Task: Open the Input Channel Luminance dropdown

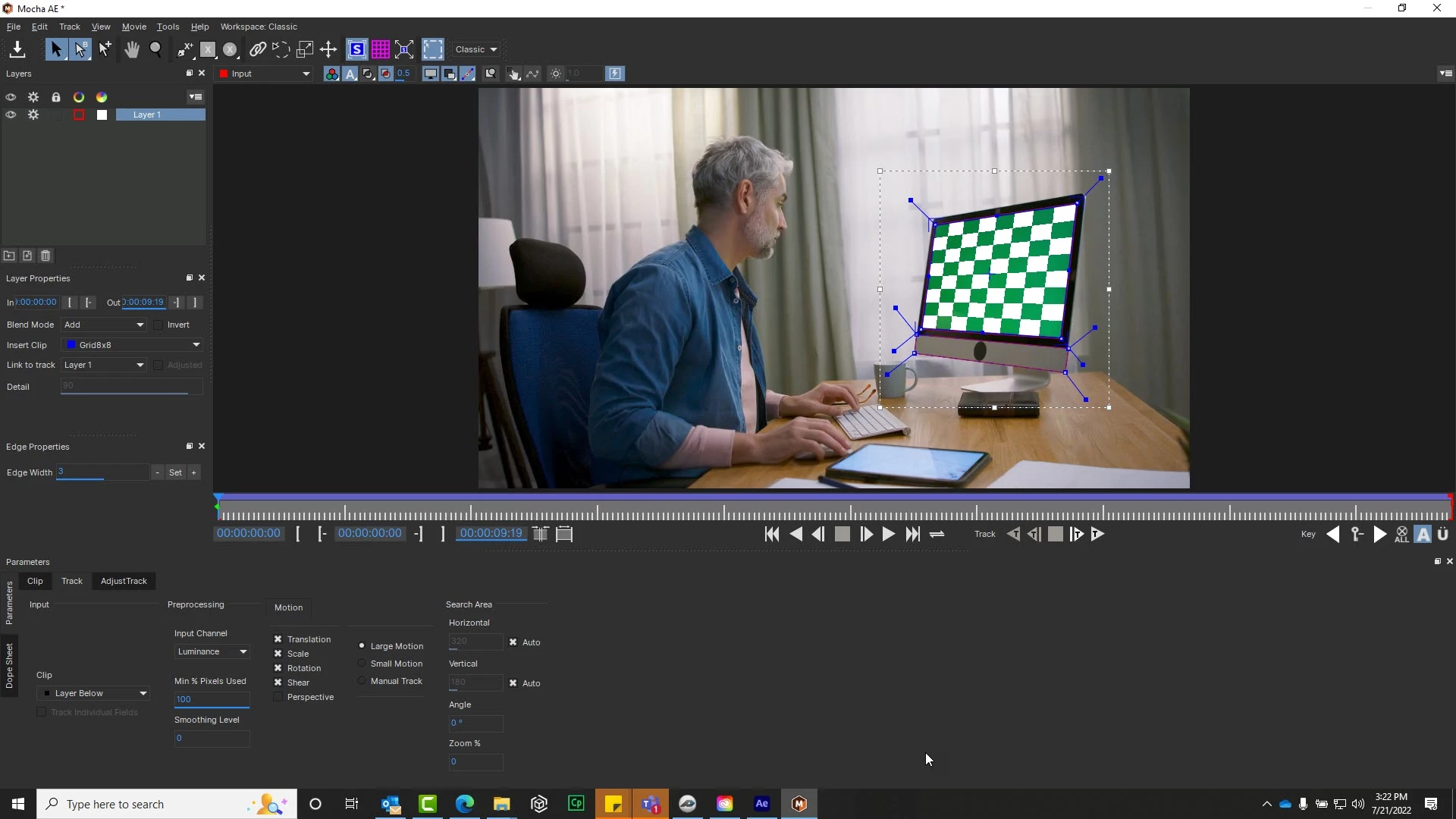Action: (212, 652)
